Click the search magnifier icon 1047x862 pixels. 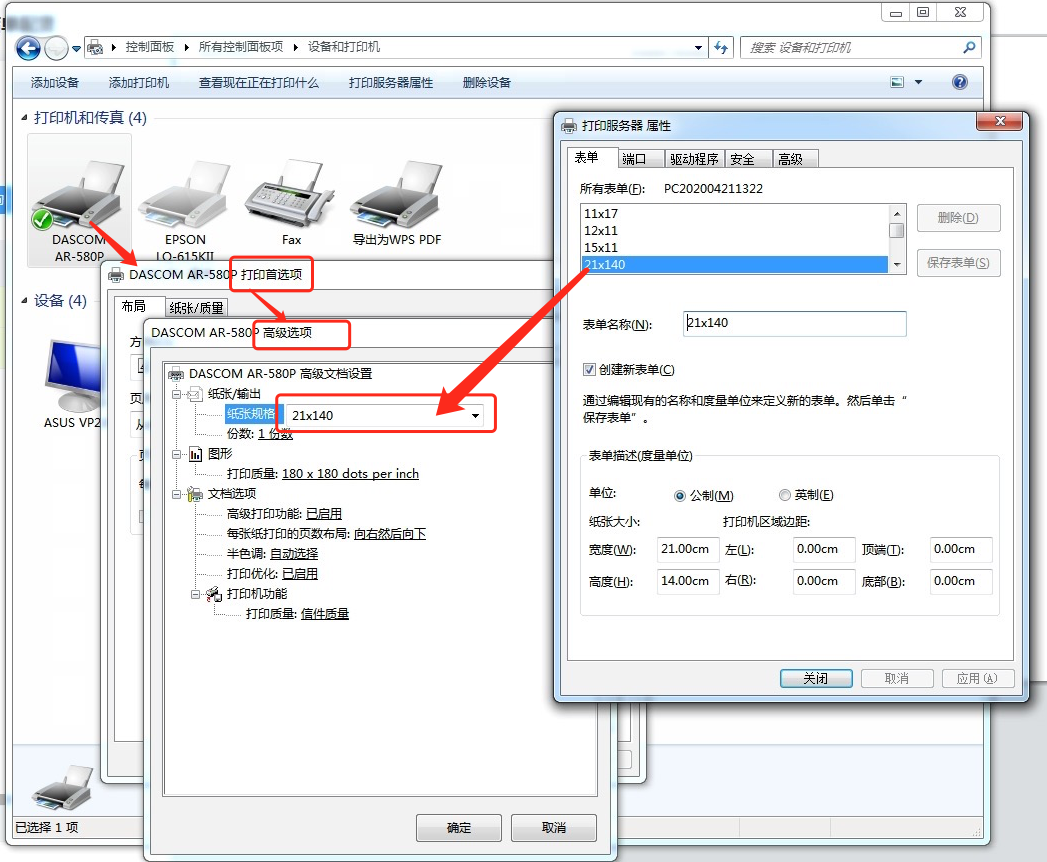(x=969, y=47)
